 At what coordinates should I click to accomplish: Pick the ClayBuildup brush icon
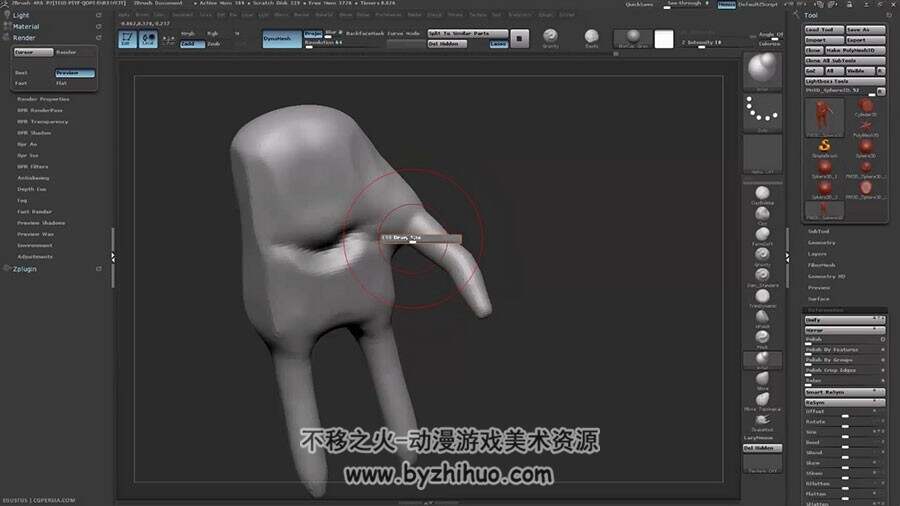762,193
